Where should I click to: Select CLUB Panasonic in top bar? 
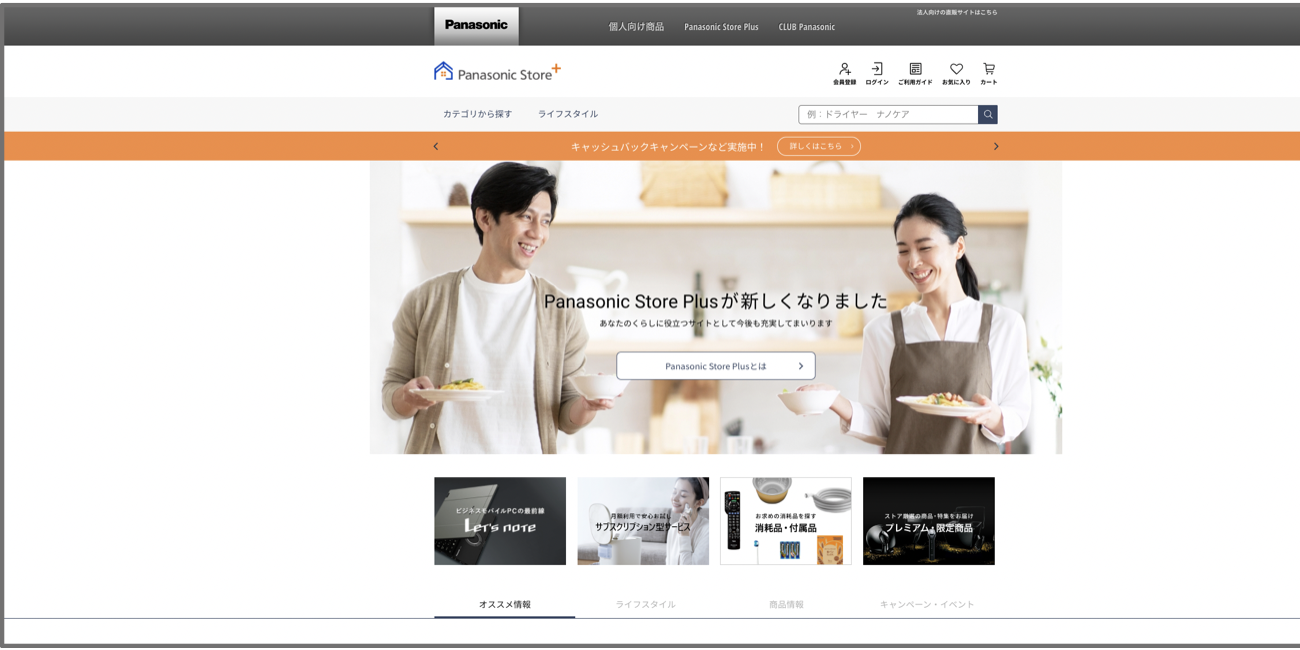pos(807,27)
